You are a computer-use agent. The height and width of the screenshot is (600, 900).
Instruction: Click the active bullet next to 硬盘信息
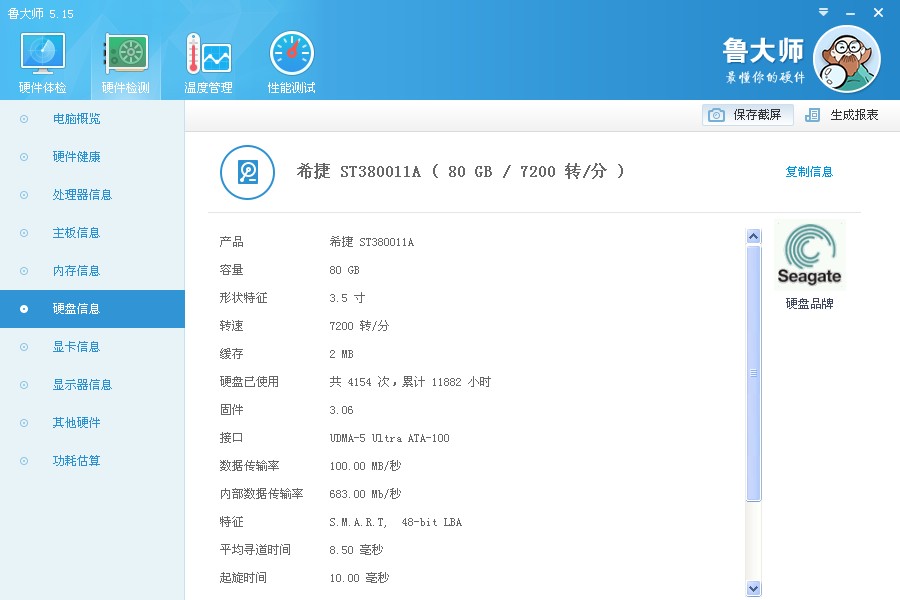(24, 309)
